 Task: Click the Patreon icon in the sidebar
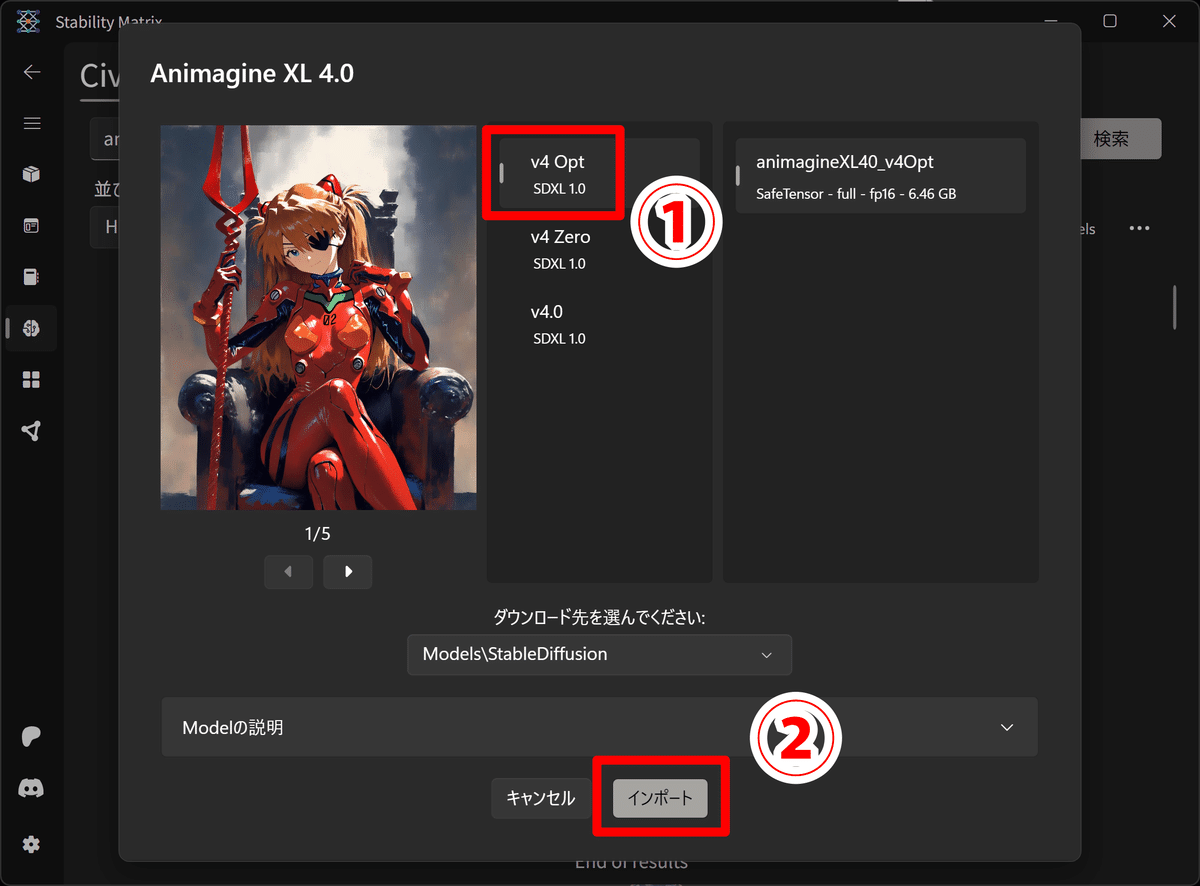coord(32,737)
